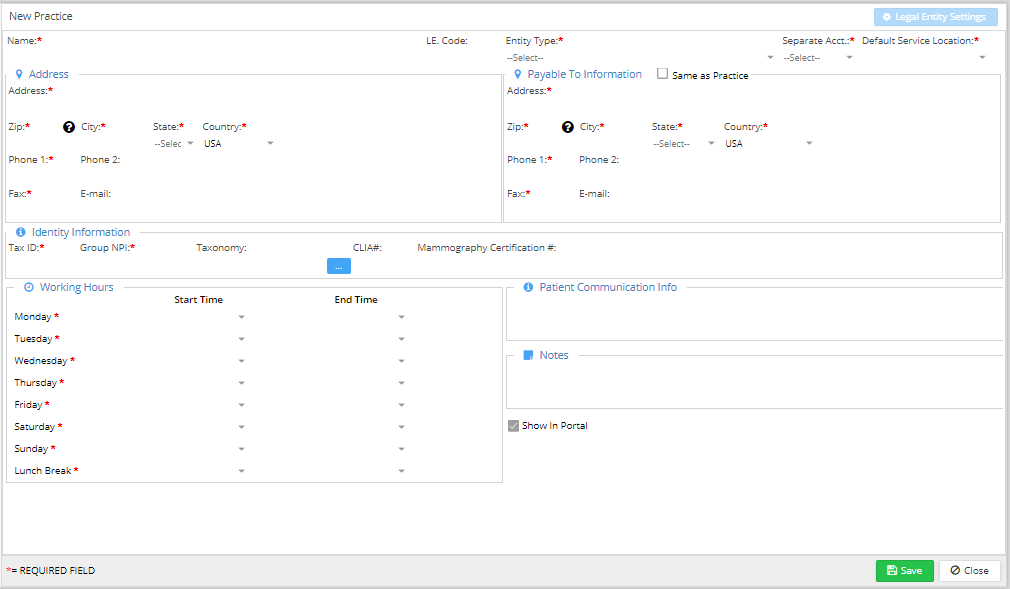Click the Save button
The height and width of the screenshot is (589, 1010).
point(904,570)
